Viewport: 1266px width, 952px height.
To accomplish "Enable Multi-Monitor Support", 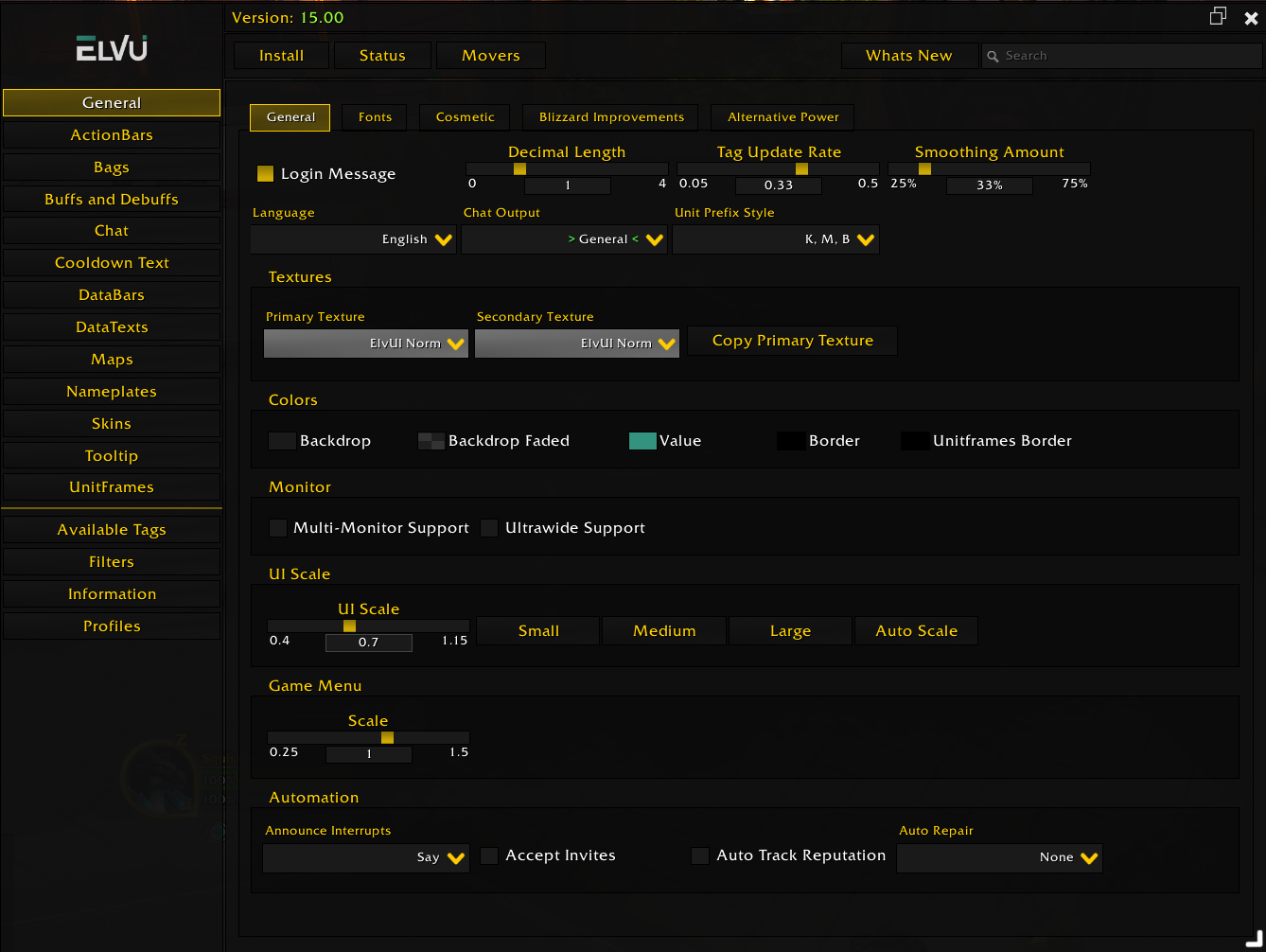I will (x=278, y=528).
